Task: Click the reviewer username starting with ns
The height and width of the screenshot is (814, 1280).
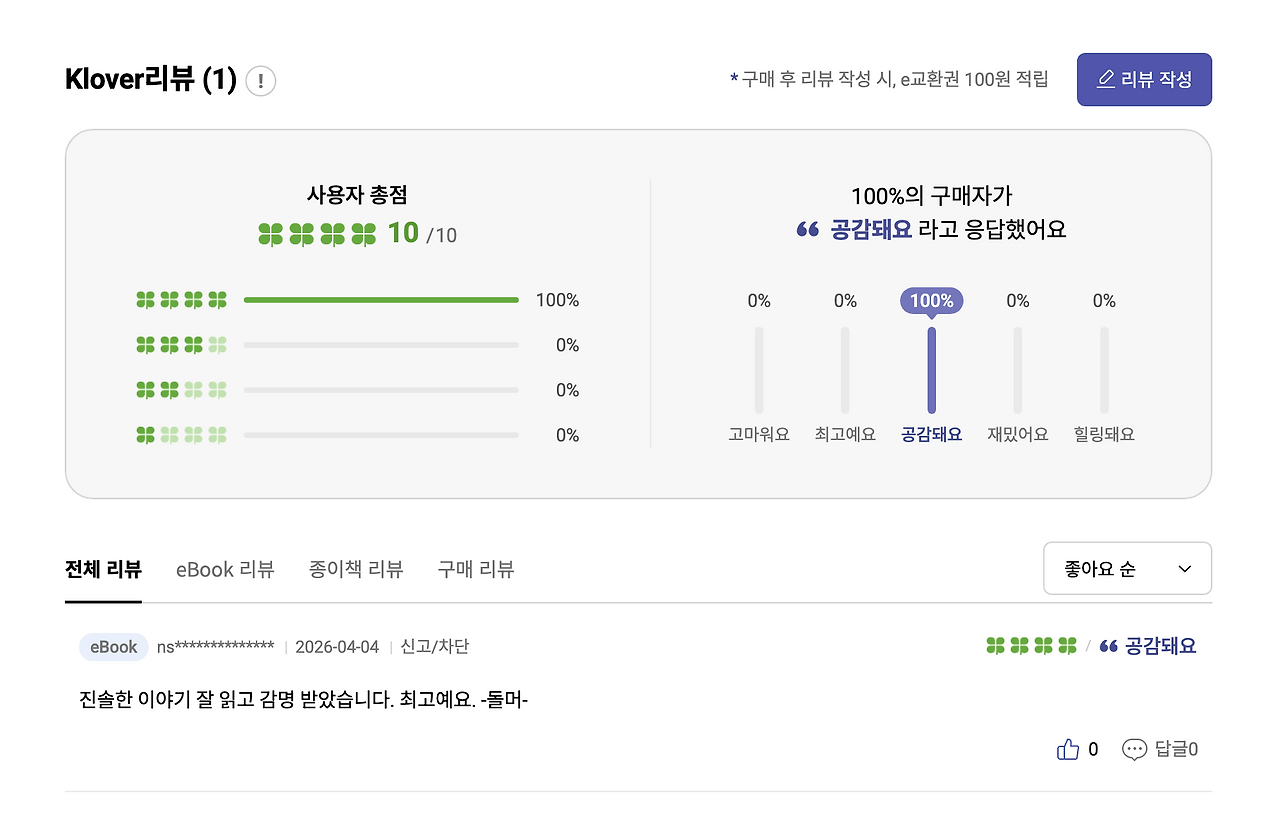Action: (215, 647)
